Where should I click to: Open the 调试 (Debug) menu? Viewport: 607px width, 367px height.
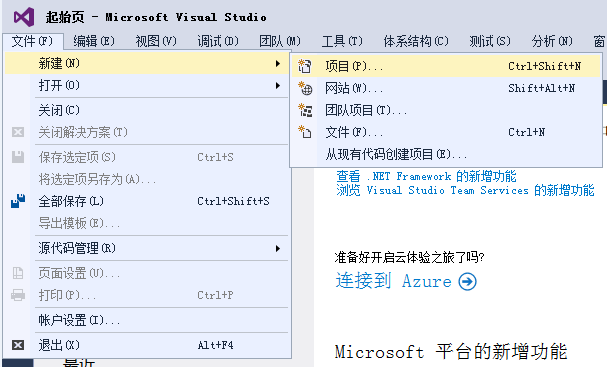[218, 41]
